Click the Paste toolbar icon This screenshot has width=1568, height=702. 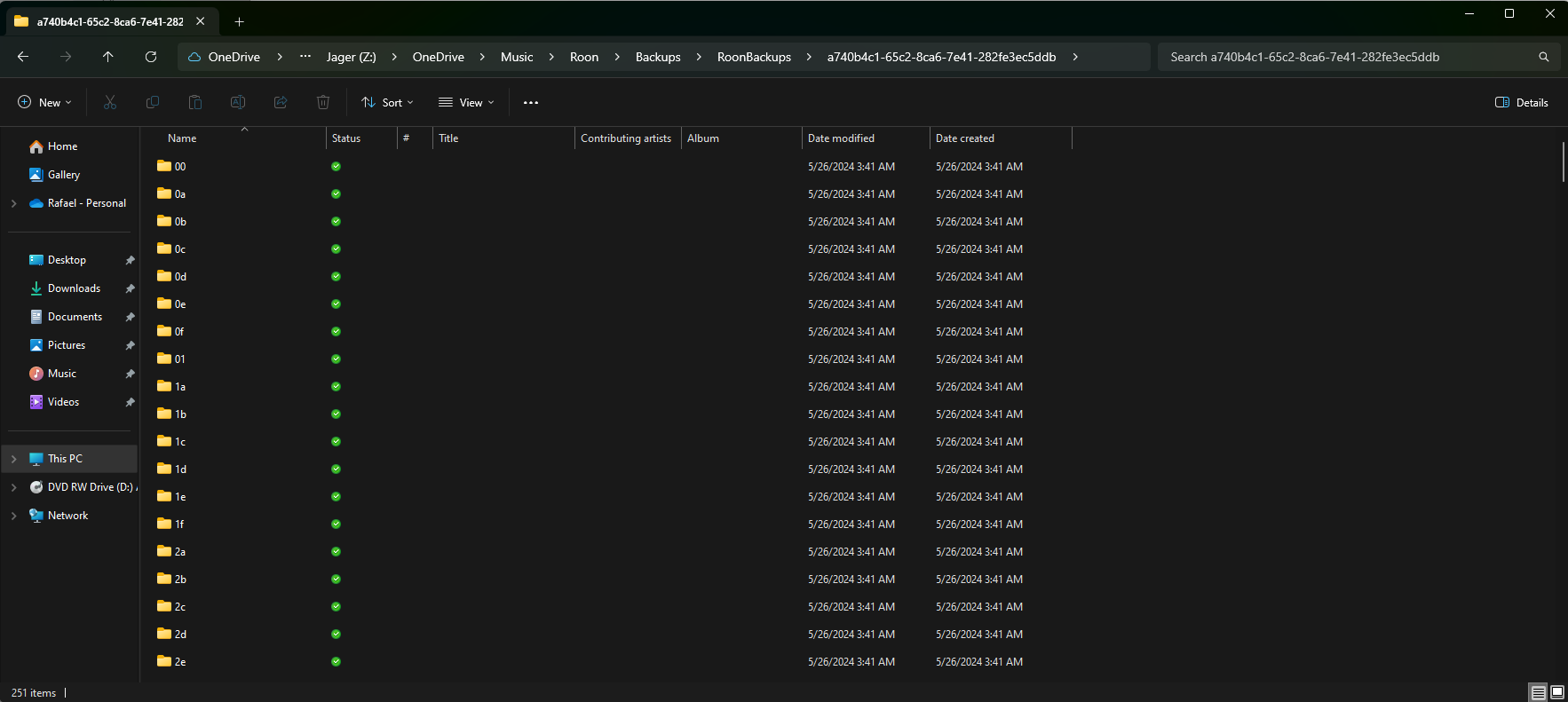pos(195,103)
